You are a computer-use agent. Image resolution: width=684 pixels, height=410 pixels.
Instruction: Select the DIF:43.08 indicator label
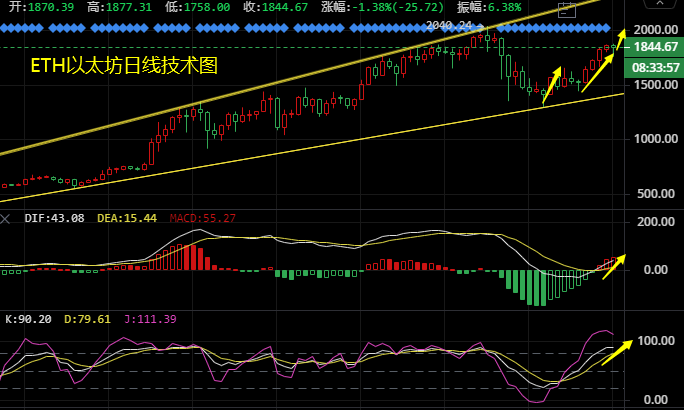[x=49, y=218]
